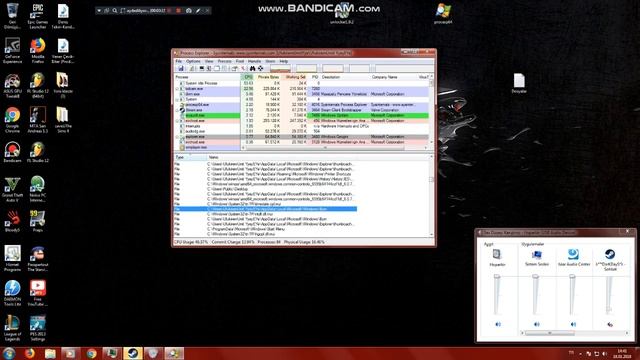This screenshot has height=360, width=640.
Task: Select the Bandicam desktop shortcut
Action: click(12, 152)
